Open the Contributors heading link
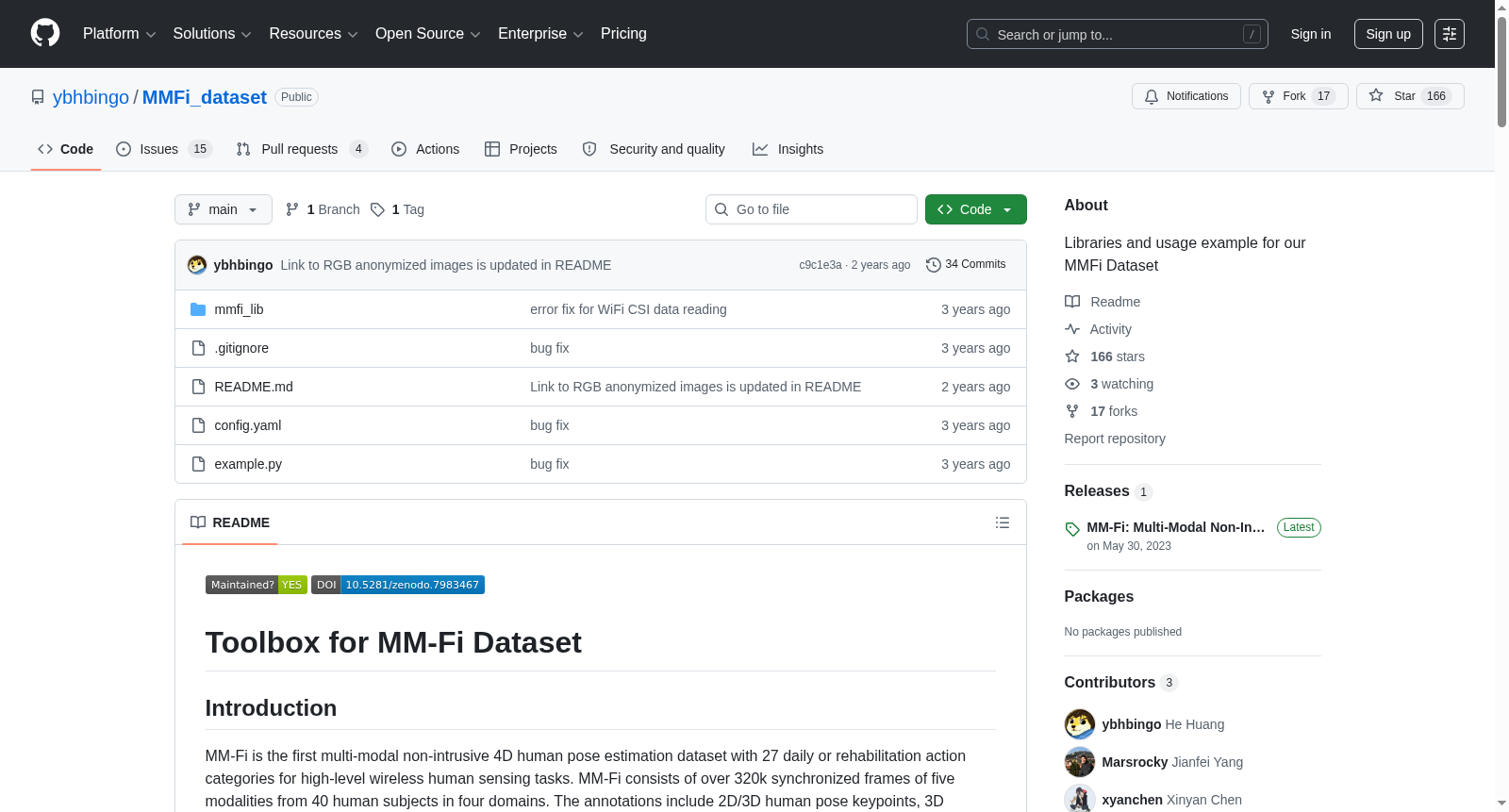Screen dimensions: 1509x812 1121,683
